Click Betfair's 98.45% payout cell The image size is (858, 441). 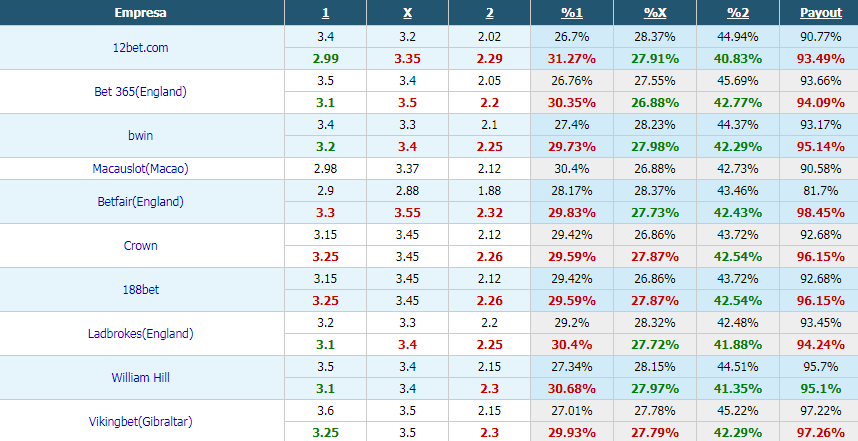point(820,212)
